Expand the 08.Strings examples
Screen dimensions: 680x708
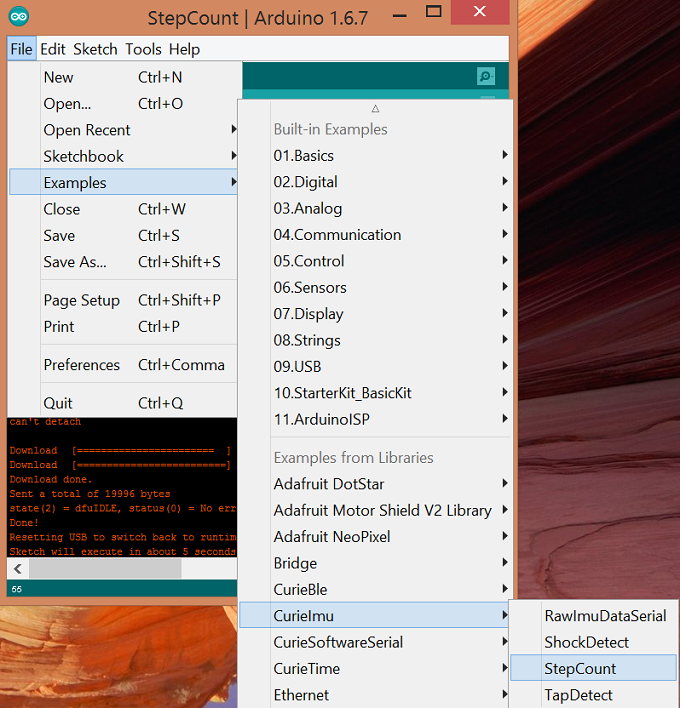pos(376,340)
